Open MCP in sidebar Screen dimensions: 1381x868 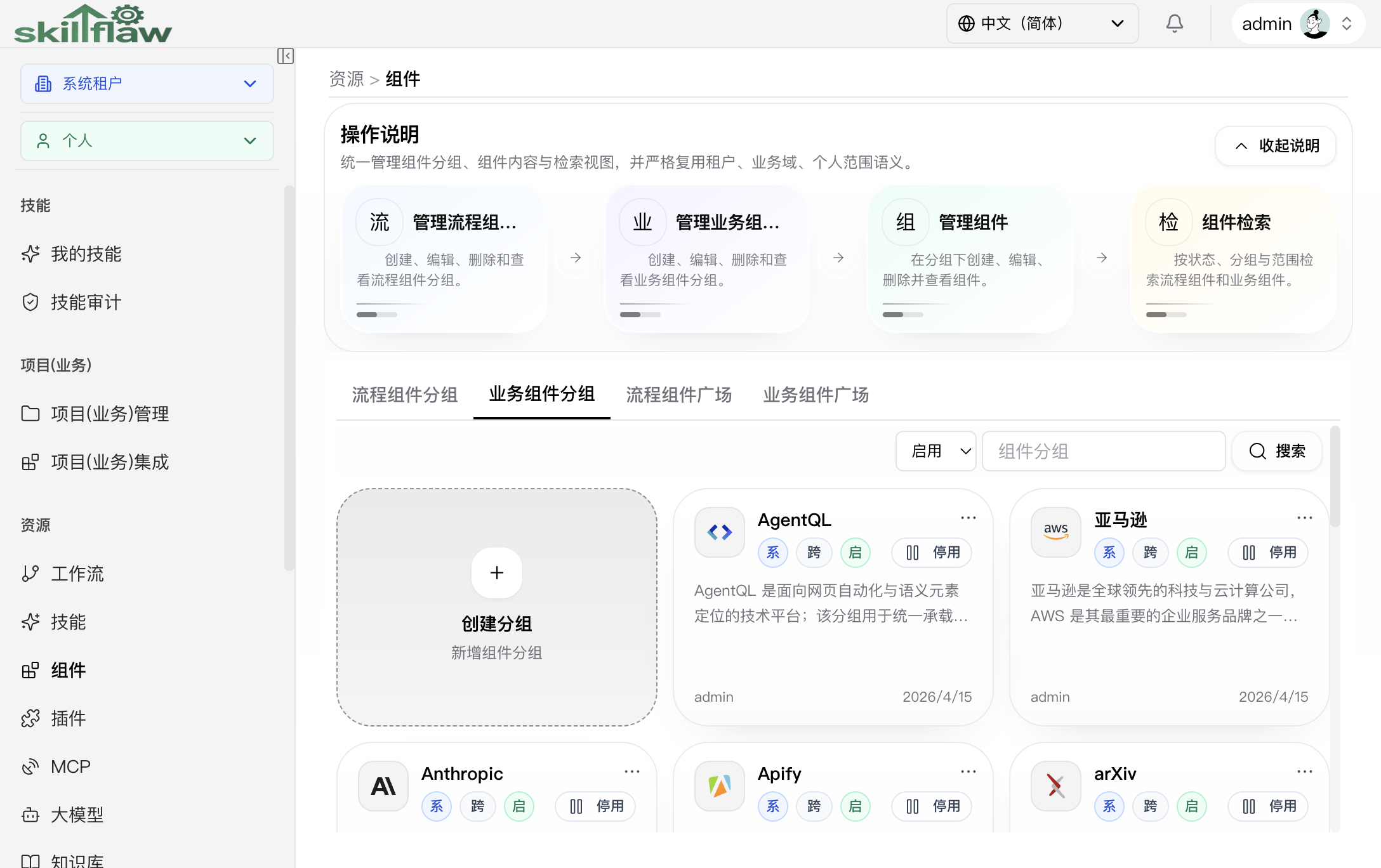click(x=56, y=766)
